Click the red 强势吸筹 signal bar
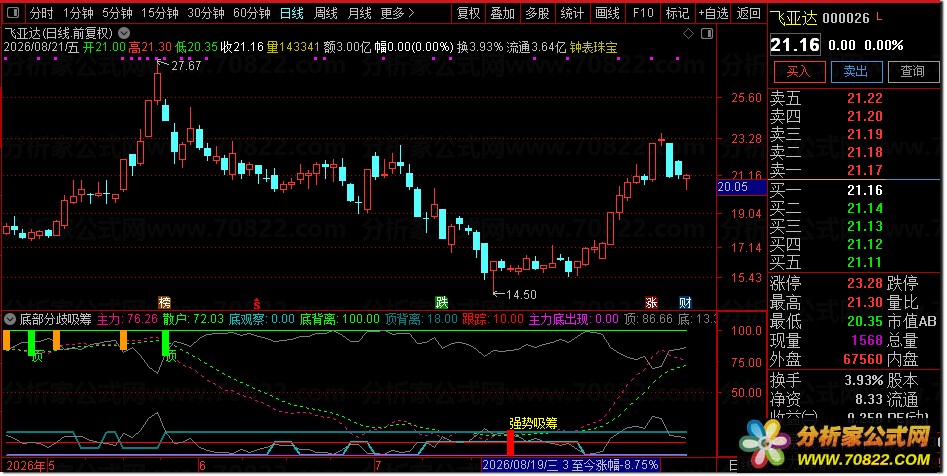Viewport: 947px width, 476px height. (510, 442)
